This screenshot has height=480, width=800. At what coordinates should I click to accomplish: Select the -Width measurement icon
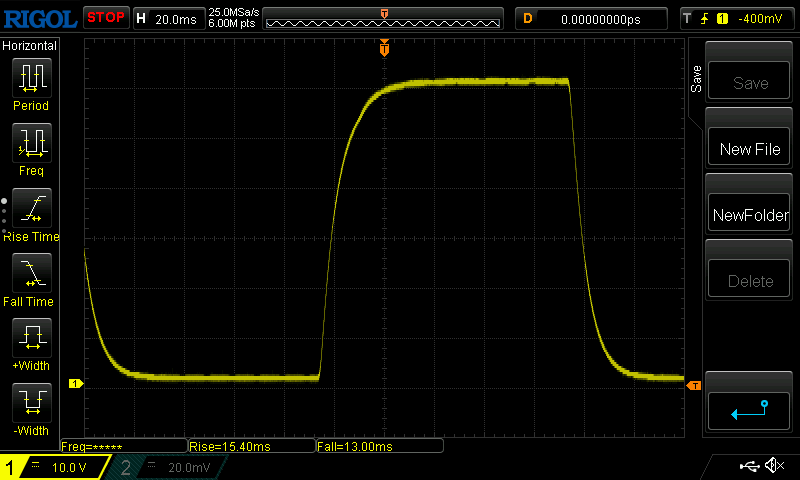[x=32, y=402]
